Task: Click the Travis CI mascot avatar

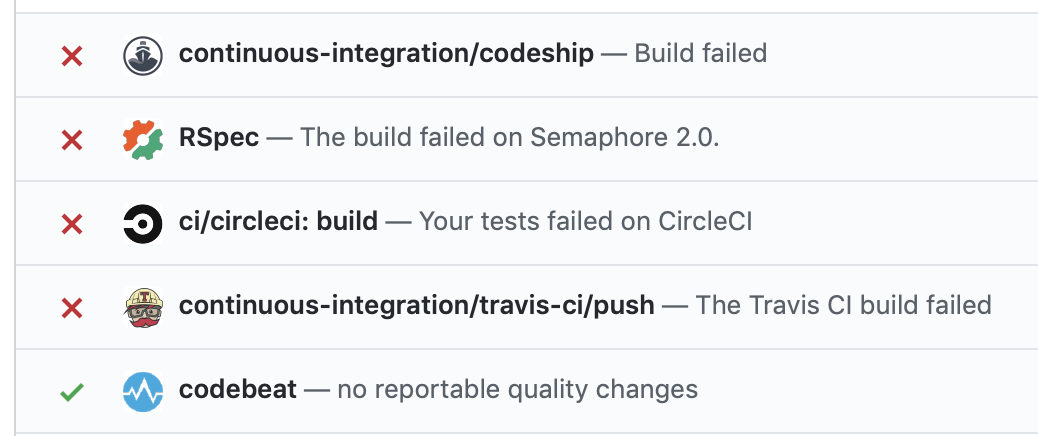Action: click(142, 307)
